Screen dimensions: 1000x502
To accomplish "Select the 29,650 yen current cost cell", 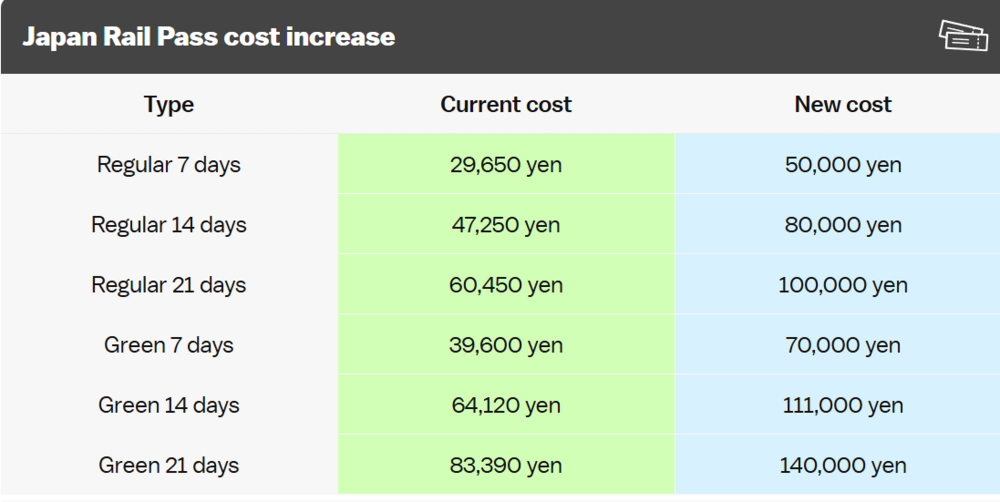I will click(506, 164).
